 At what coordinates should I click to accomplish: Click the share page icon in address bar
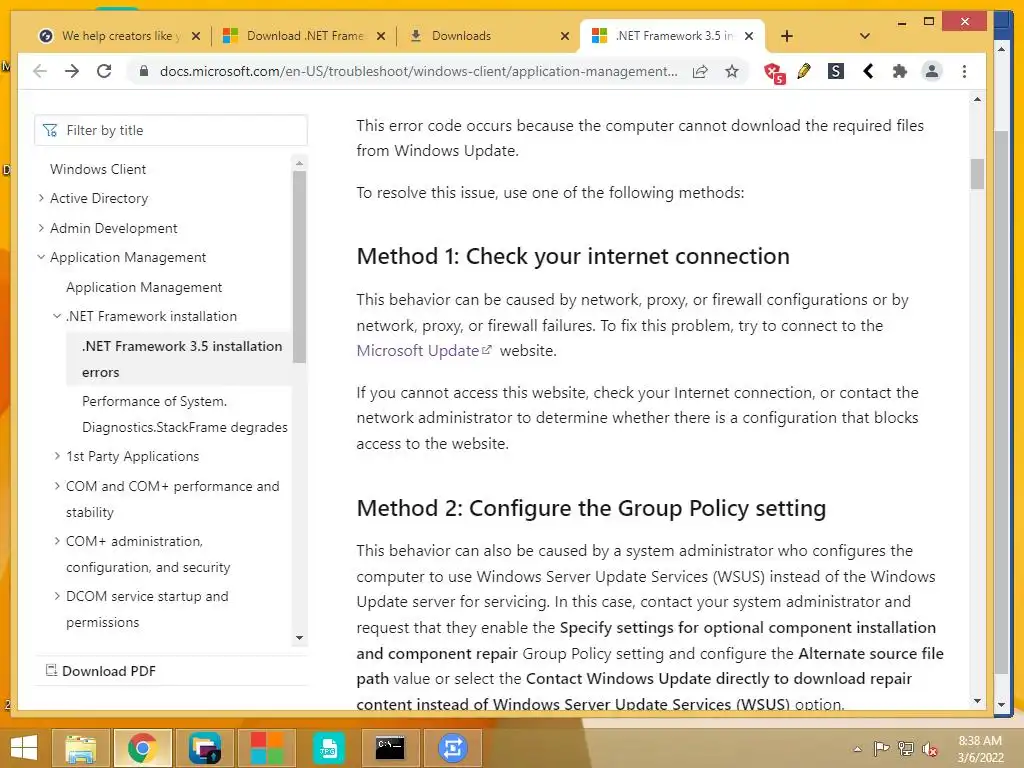click(x=700, y=71)
